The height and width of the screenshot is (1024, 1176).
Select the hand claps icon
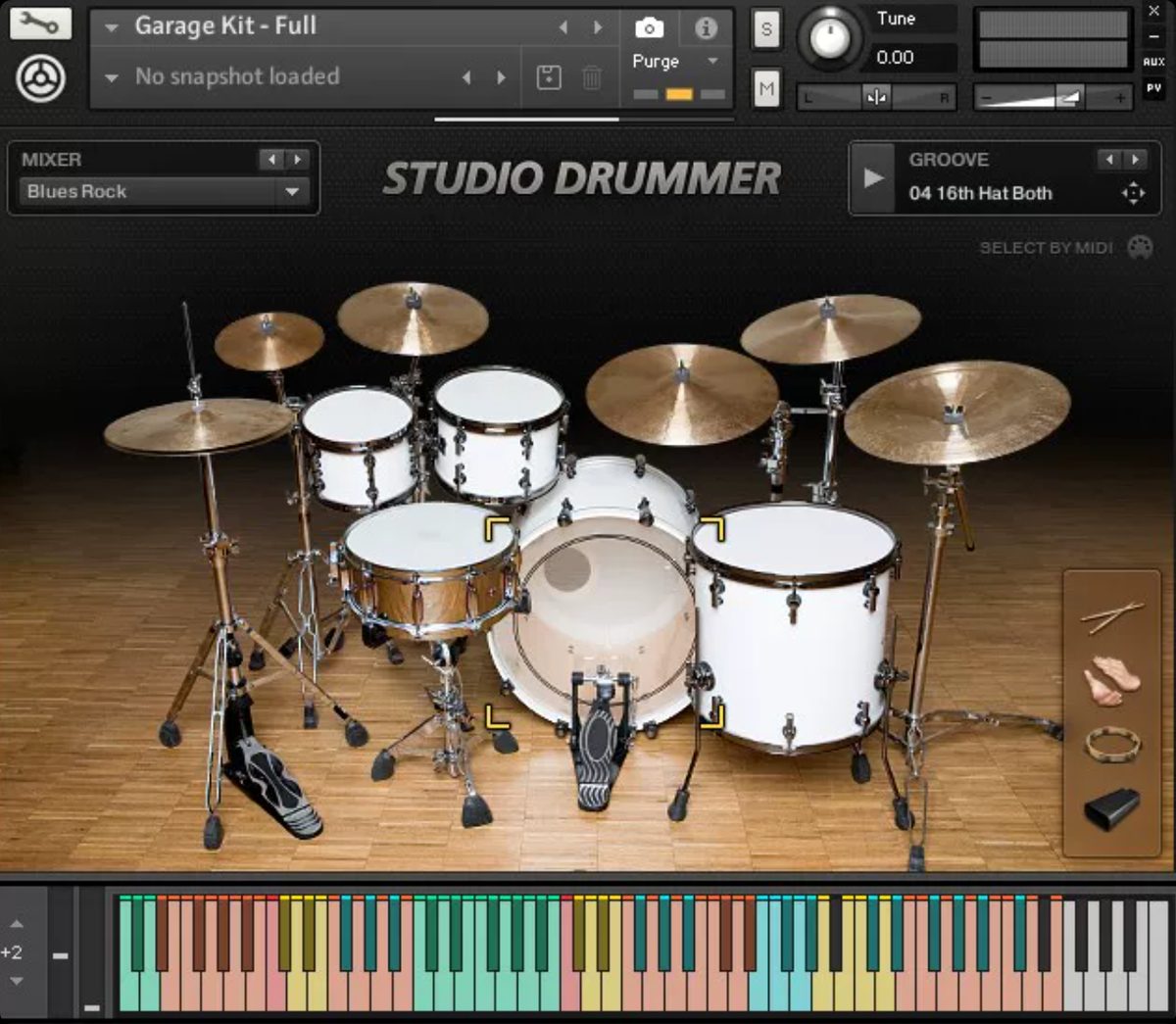click(x=1112, y=680)
